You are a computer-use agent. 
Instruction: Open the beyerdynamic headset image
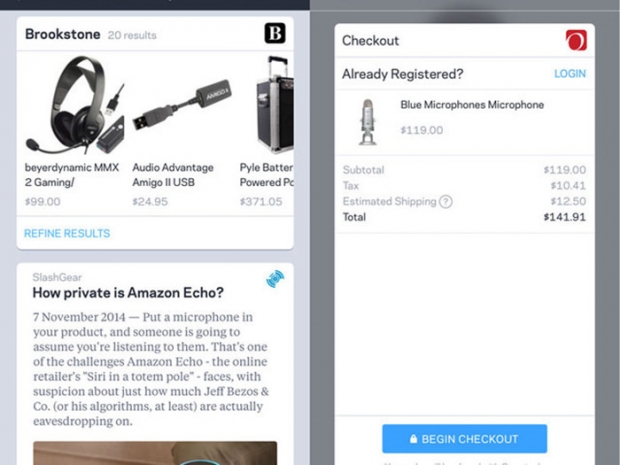pos(74,103)
